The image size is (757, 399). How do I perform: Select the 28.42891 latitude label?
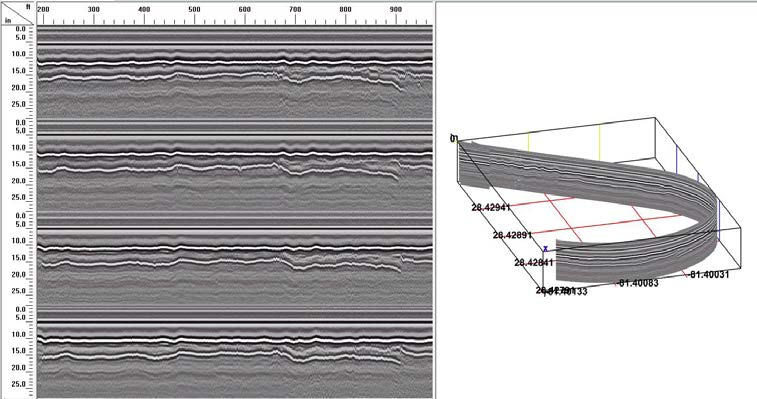pyautogui.click(x=512, y=235)
